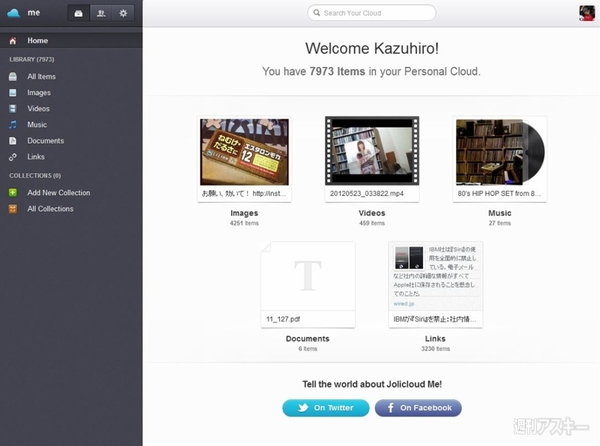Share On Twitter button
Viewport: 600px width, 446px height.
tap(326, 408)
